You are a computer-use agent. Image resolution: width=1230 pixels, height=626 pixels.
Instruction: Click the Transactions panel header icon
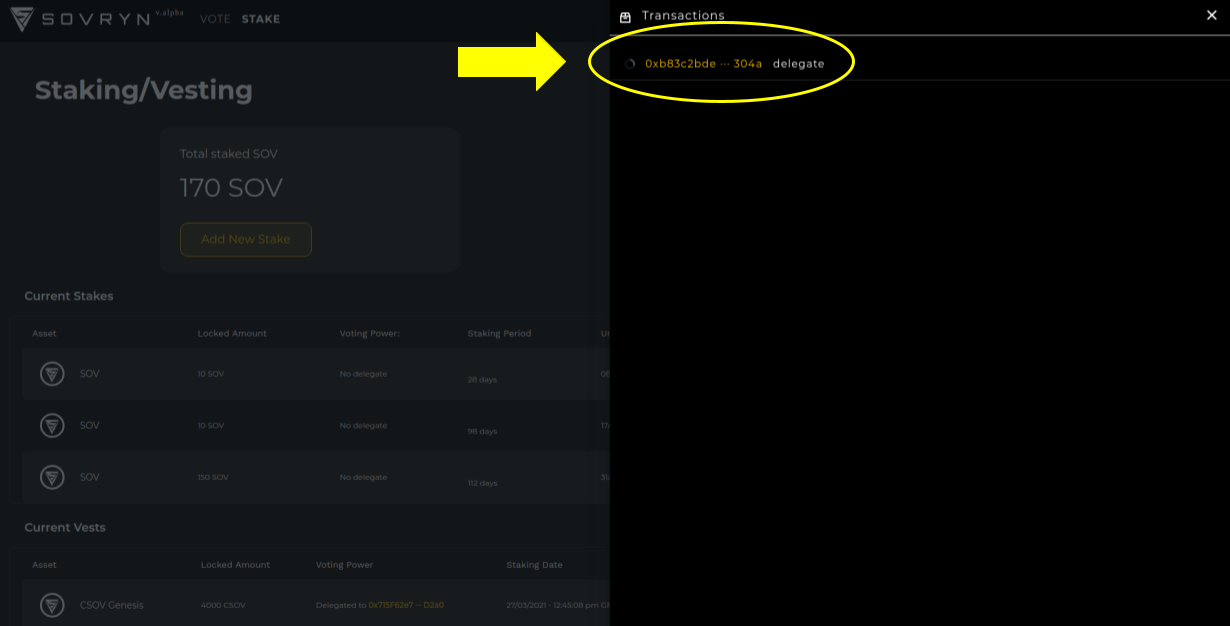coord(626,16)
